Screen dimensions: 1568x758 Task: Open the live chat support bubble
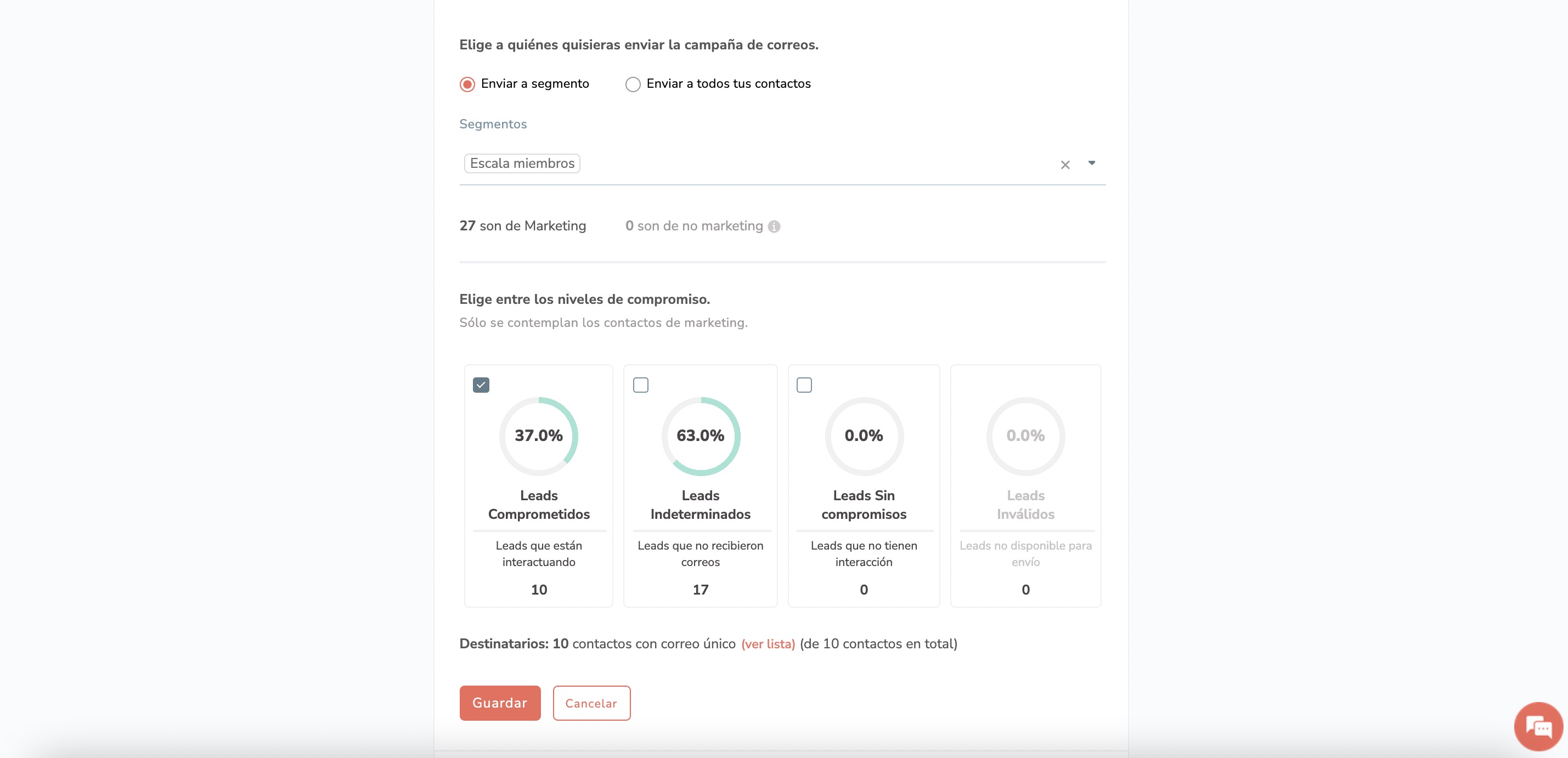pyautogui.click(x=1538, y=726)
